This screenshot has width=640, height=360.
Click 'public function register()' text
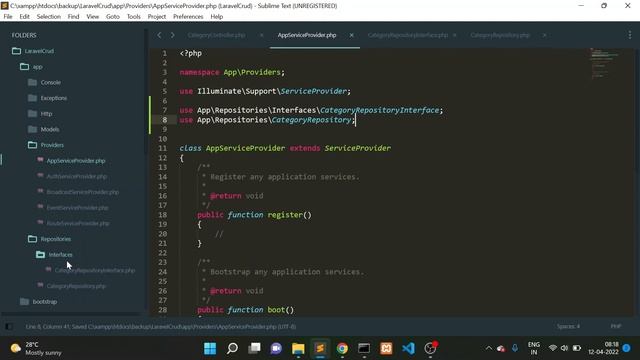point(254,215)
